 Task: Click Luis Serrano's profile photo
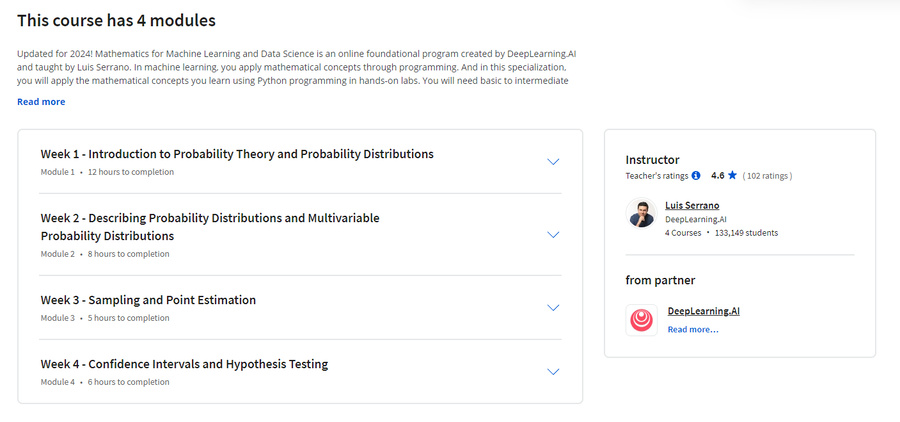[x=642, y=214]
